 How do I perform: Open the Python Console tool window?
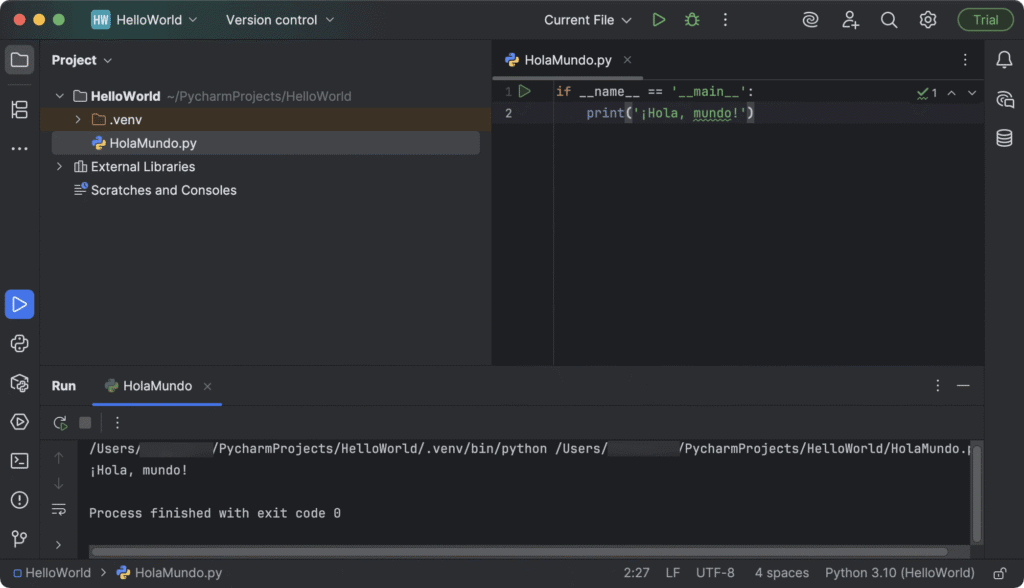(19, 343)
